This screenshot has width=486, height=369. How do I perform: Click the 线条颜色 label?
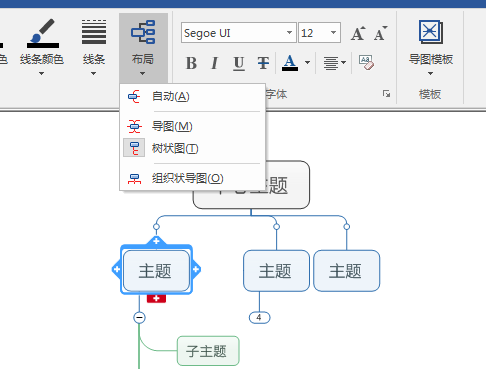coord(42,59)
